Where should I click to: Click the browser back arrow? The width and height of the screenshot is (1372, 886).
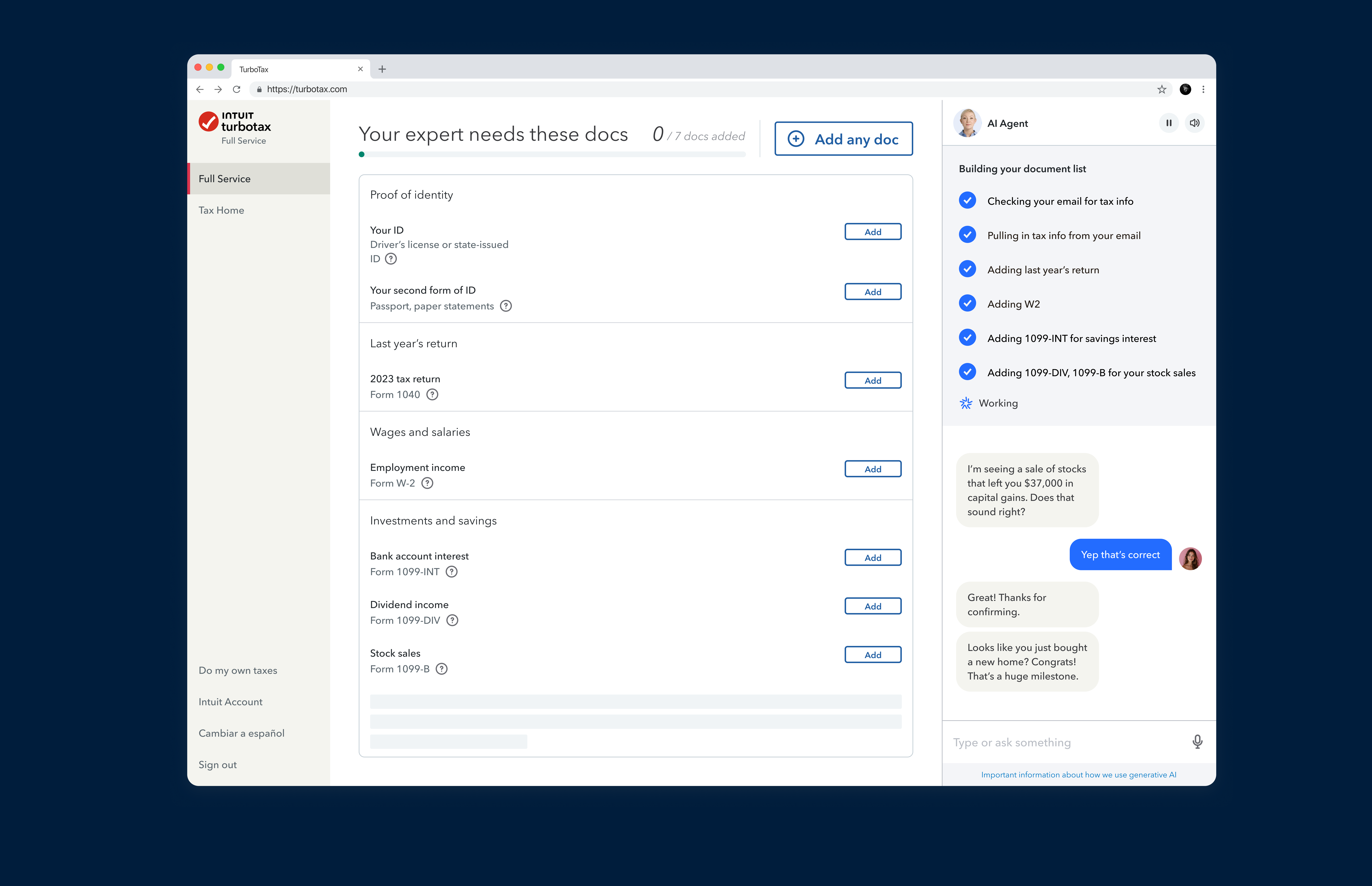[x=200, y=89]
